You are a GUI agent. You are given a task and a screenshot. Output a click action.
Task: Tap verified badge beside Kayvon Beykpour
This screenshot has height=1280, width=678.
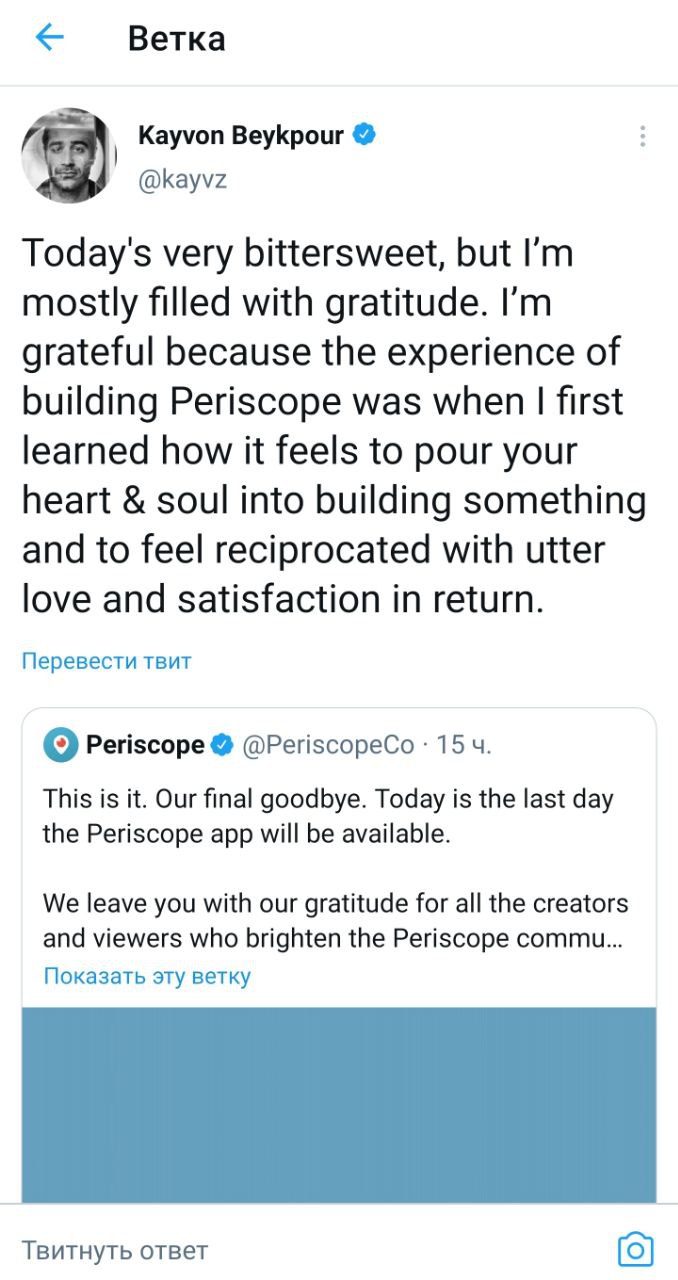tap(366, 135)
